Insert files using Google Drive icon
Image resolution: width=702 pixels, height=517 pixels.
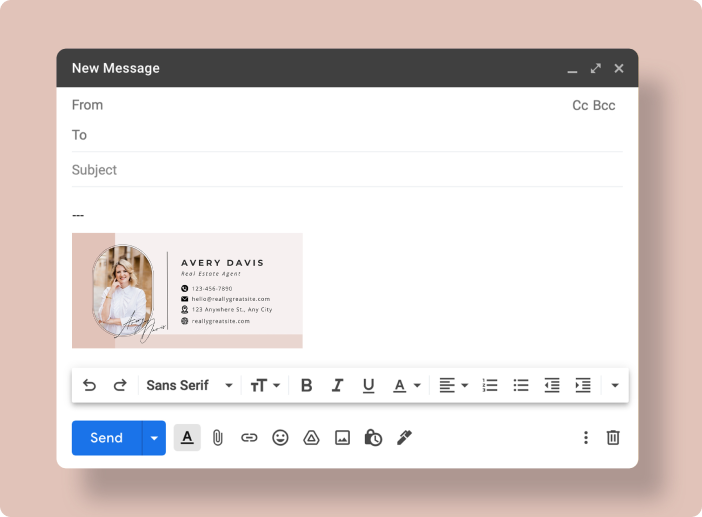[311, 438]
